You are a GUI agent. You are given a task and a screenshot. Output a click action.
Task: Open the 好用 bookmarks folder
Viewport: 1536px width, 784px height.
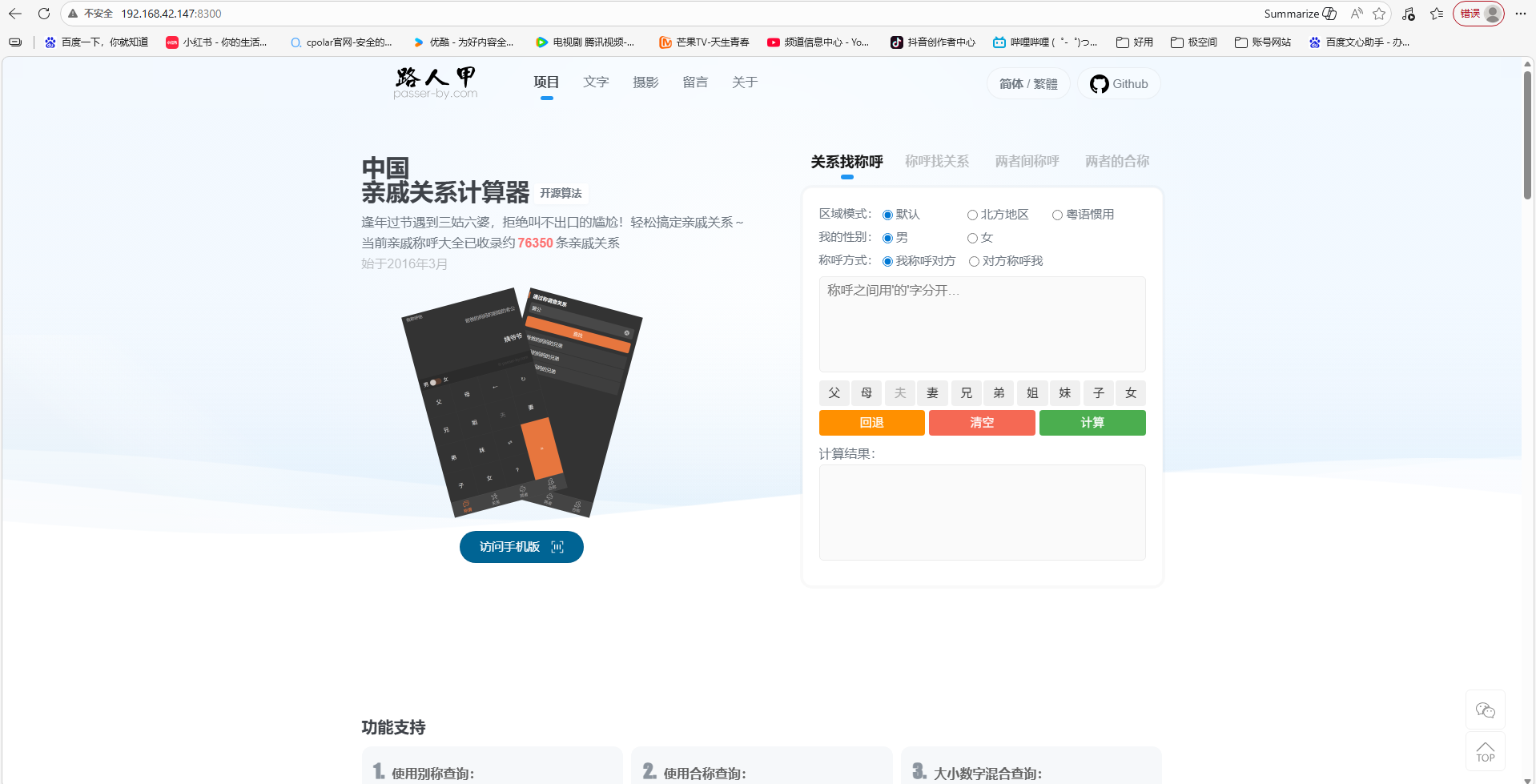pos(1135,42)
